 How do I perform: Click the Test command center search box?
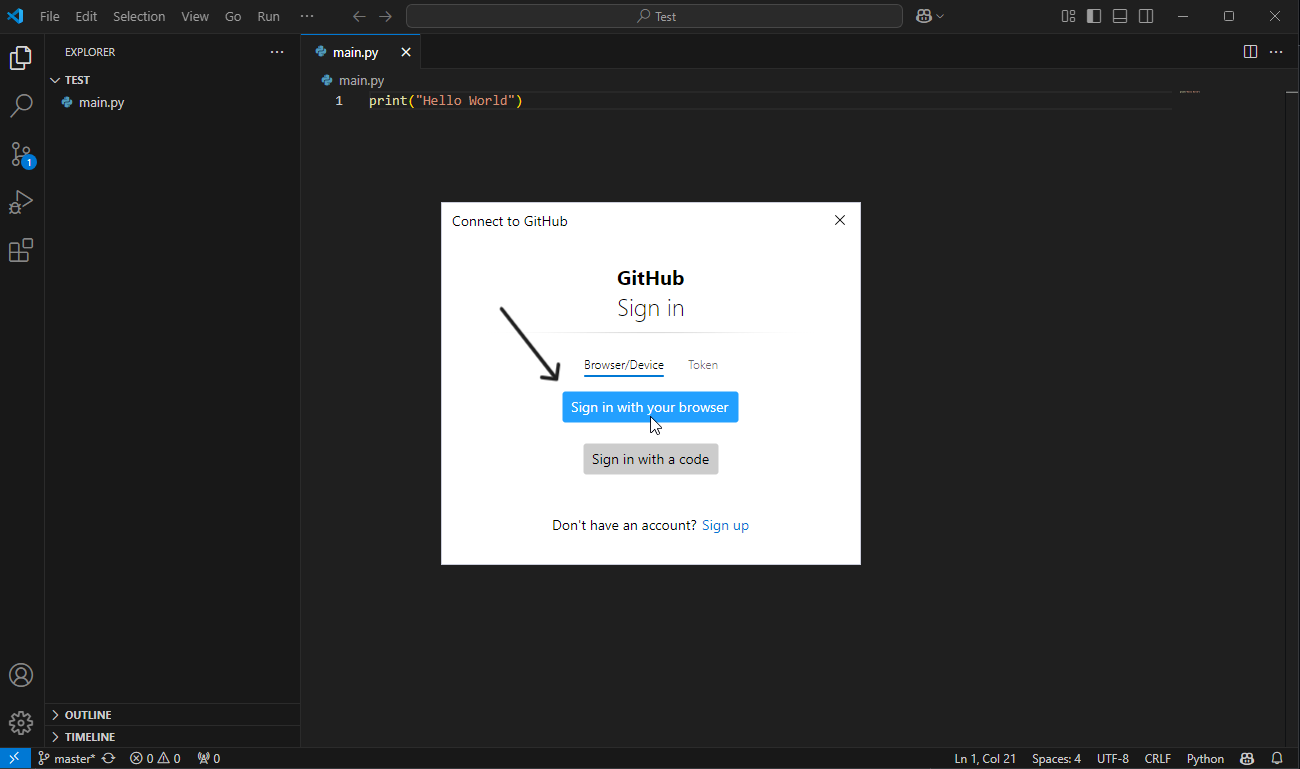(654, 16)
